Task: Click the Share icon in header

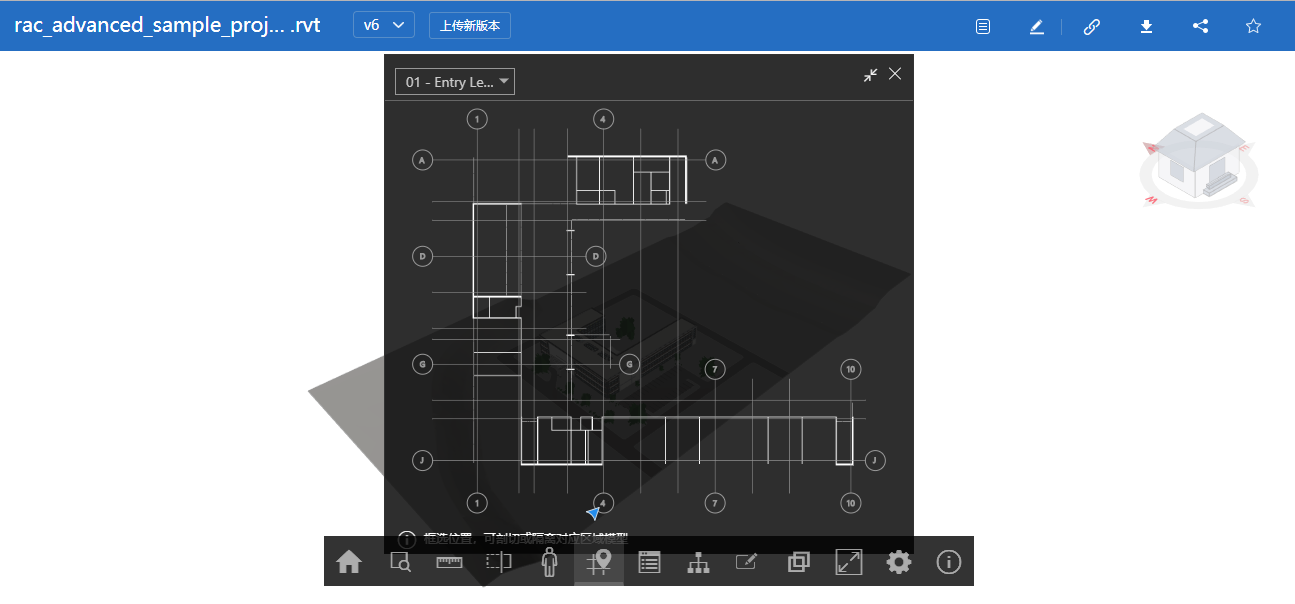Action: (1200, 27)
